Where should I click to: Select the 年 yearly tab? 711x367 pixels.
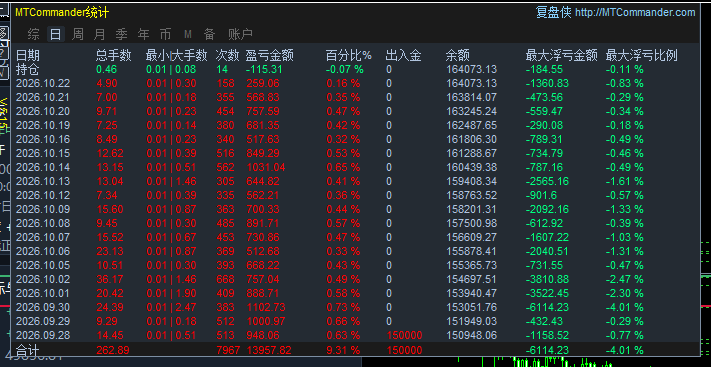pyautogui.click(x=143, y=34)
